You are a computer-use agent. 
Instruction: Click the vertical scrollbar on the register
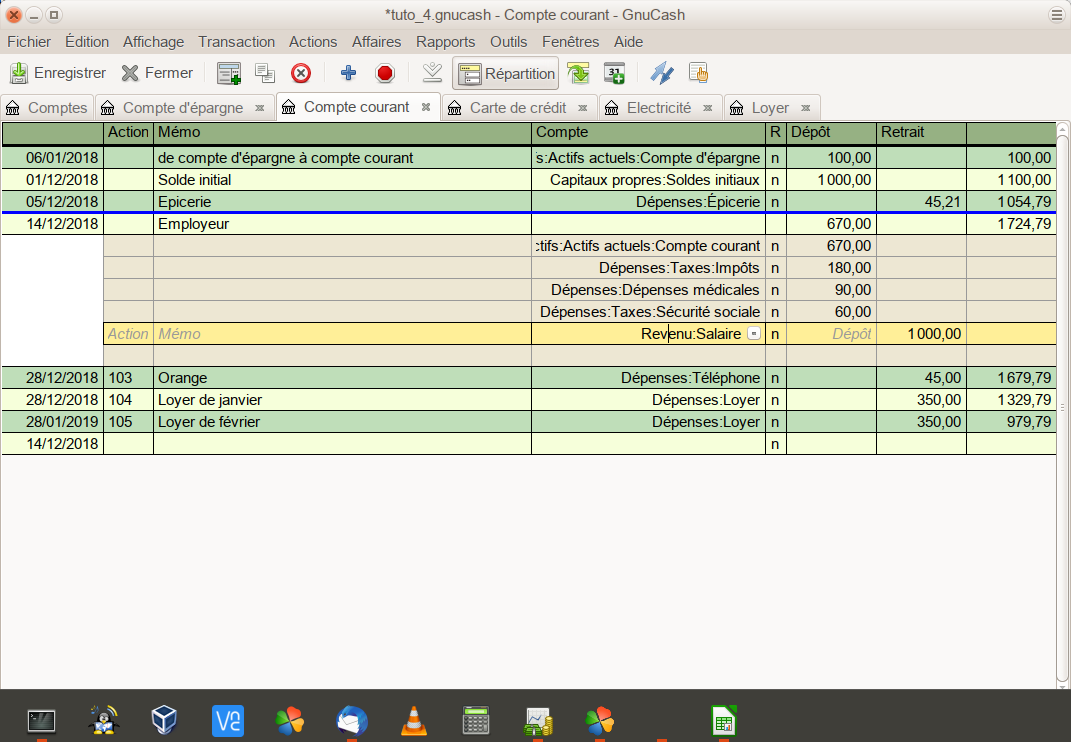(1063, 400)
